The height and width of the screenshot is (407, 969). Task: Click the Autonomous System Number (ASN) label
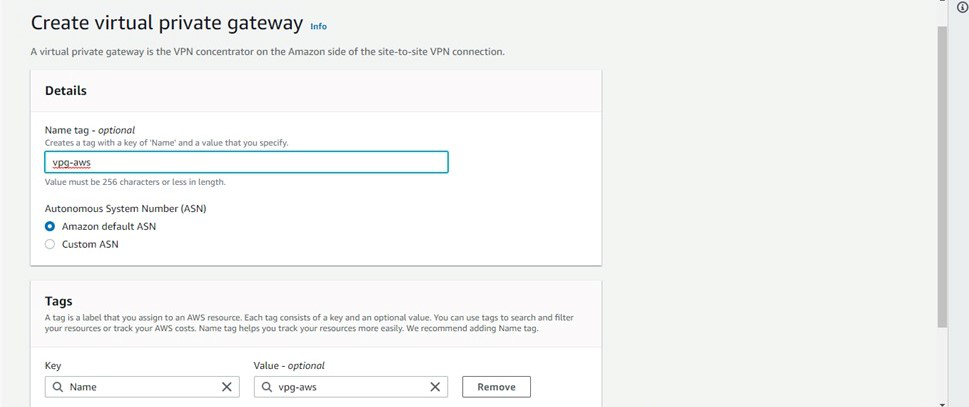coord(125,208)
